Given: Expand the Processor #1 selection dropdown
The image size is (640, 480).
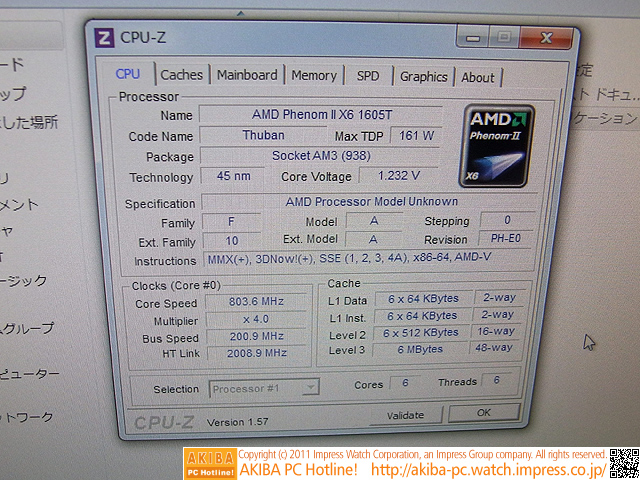Looking at the screenshot, I should click(264, 388).
